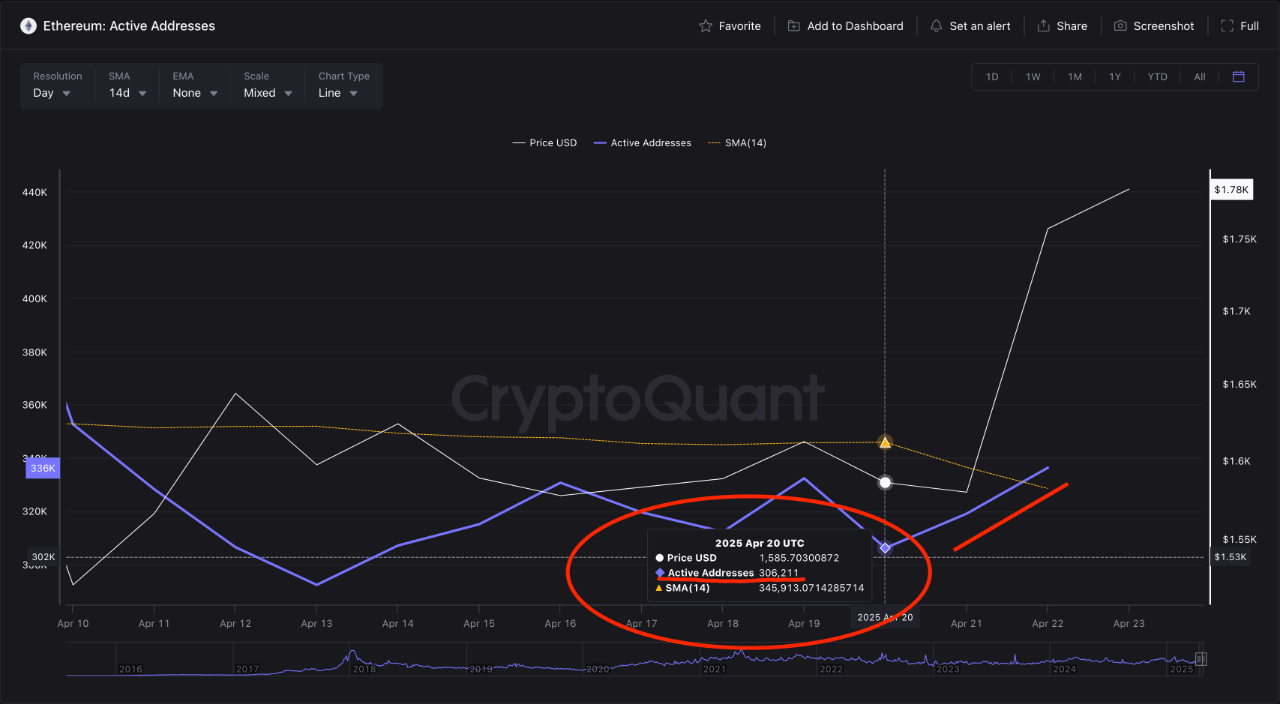Click the Set an alert bell icon
Screen dimensions: 1280x704
pos(936,26)
